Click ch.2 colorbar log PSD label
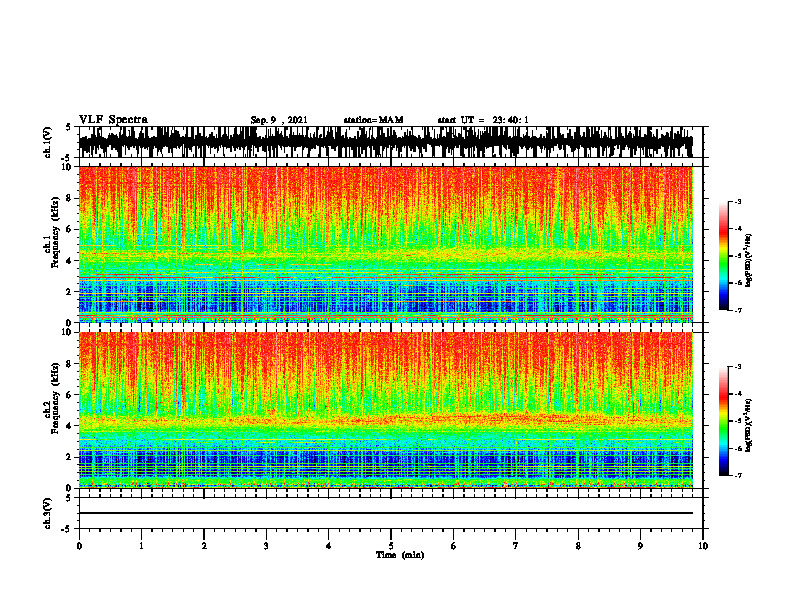This screenshot has height=612, width=792. (x=749, y=426)
